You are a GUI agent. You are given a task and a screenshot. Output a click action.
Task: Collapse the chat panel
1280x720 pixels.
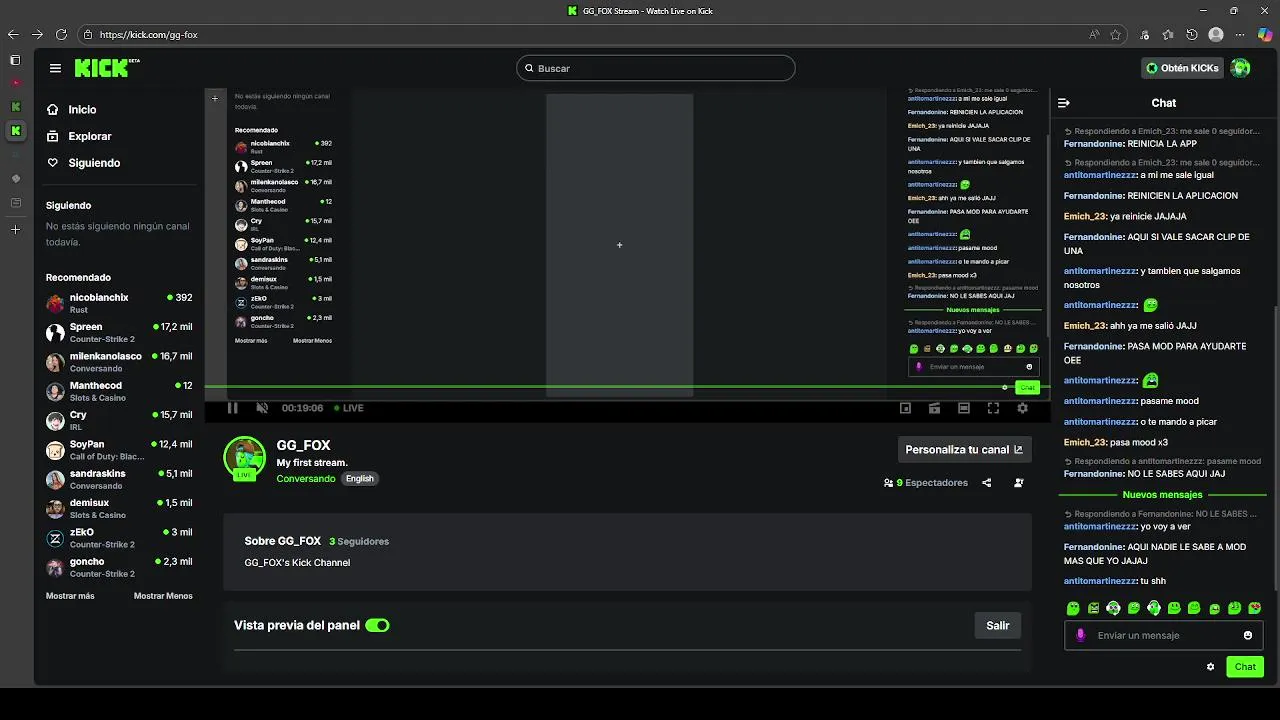1064,103
